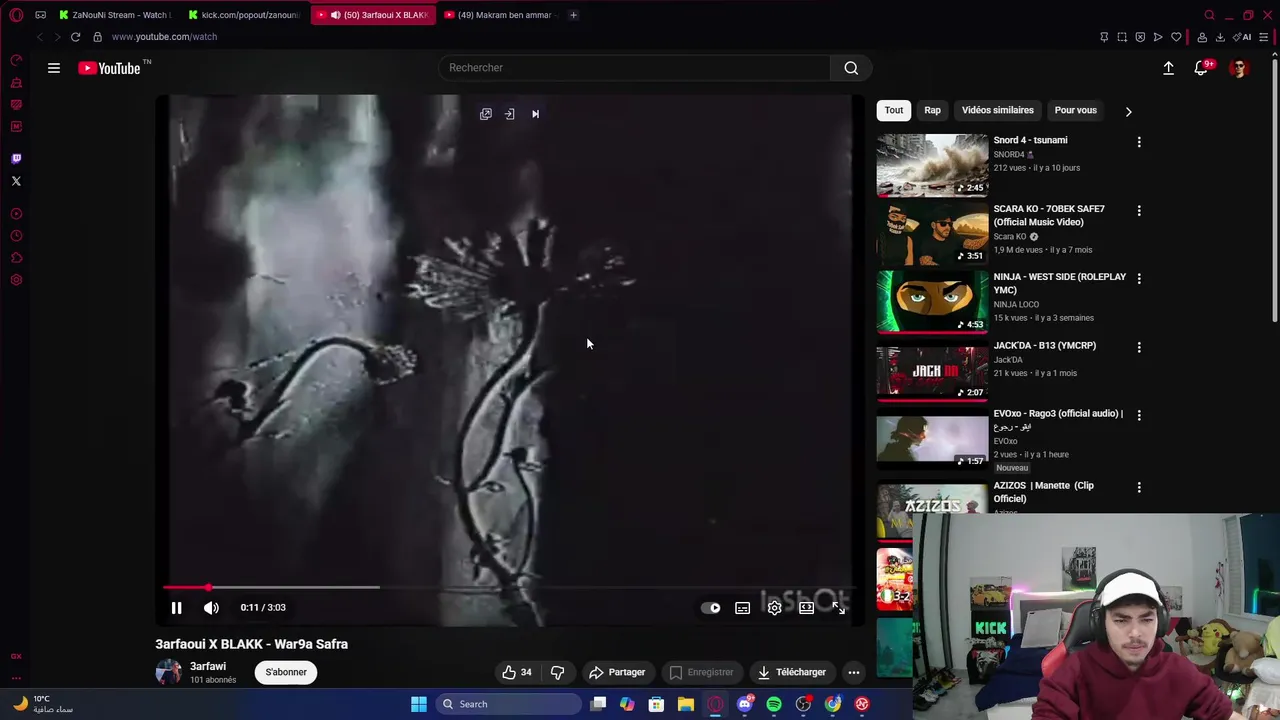The image size is (1280, 720).
Task: Open options menu for JACK'DA - B13
Action: [x=1139, y=347]
